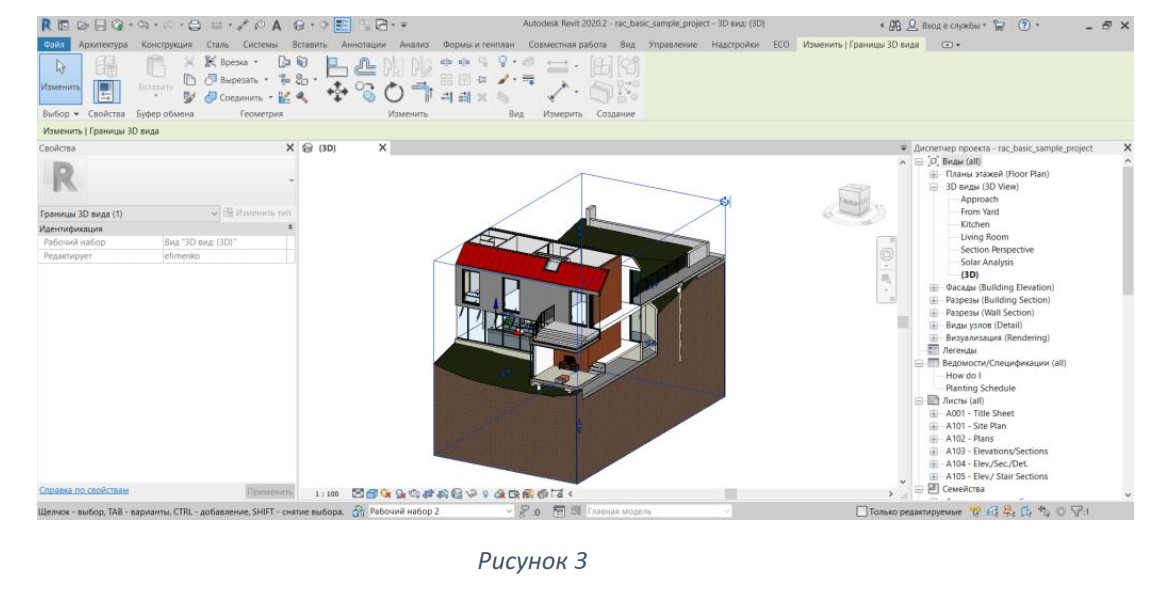Click Вход в службы sign-in button
Viewport: 1160px width, 590px height.
(947, 25)
